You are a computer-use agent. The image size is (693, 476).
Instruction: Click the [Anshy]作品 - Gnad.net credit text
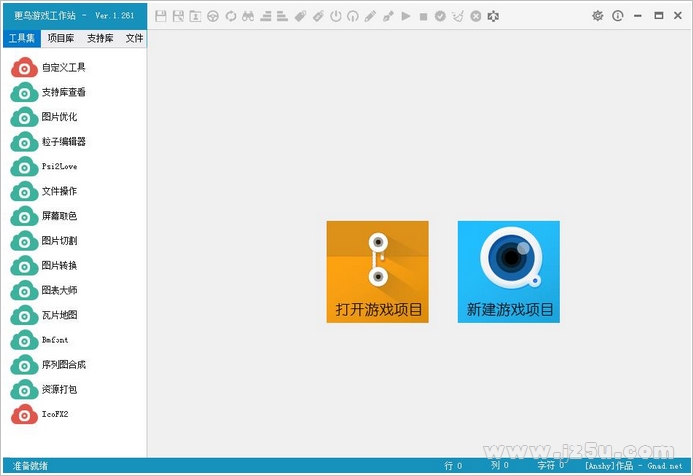634,466
